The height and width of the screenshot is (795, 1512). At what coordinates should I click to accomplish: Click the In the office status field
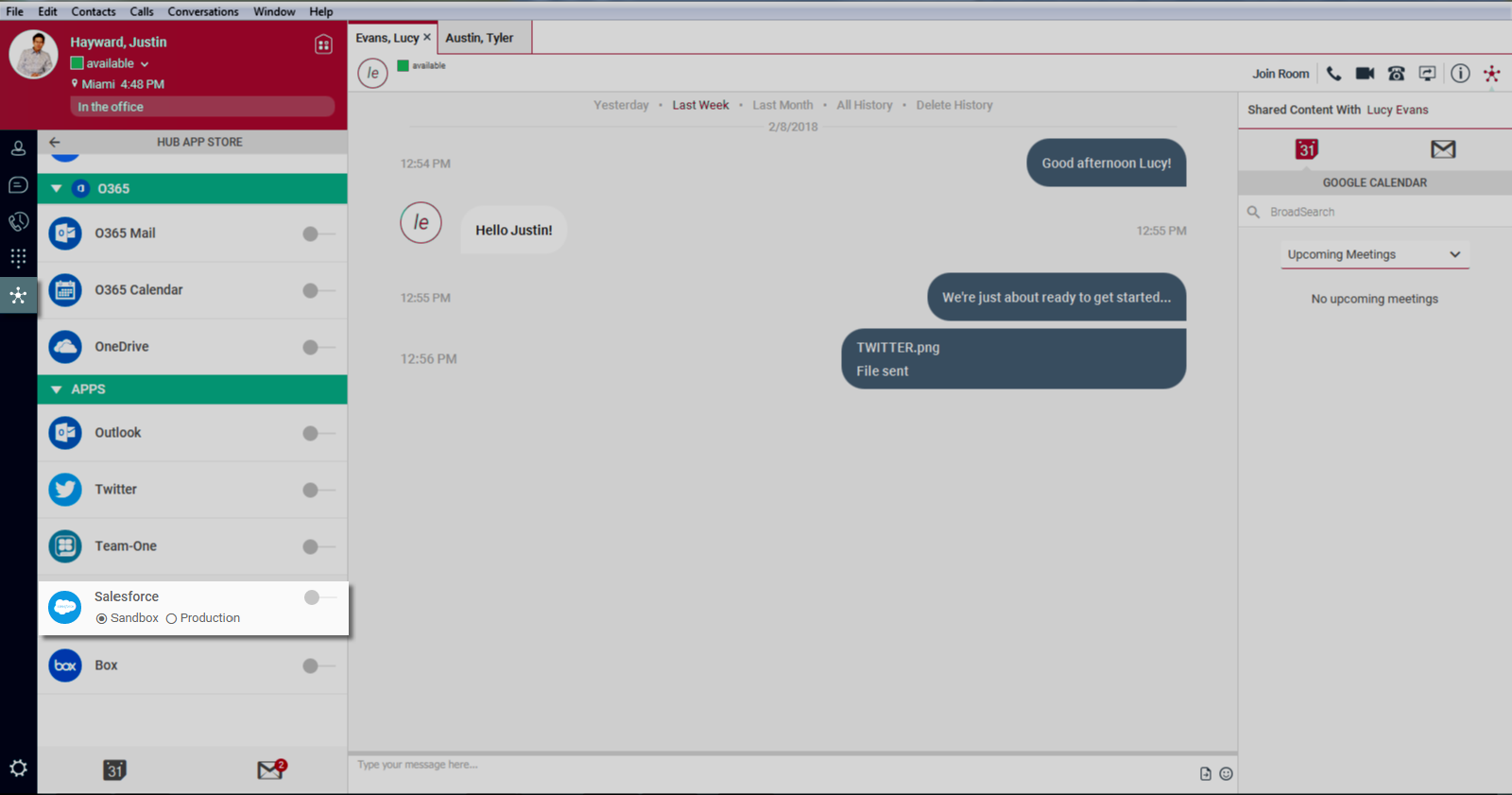[204, 107]
